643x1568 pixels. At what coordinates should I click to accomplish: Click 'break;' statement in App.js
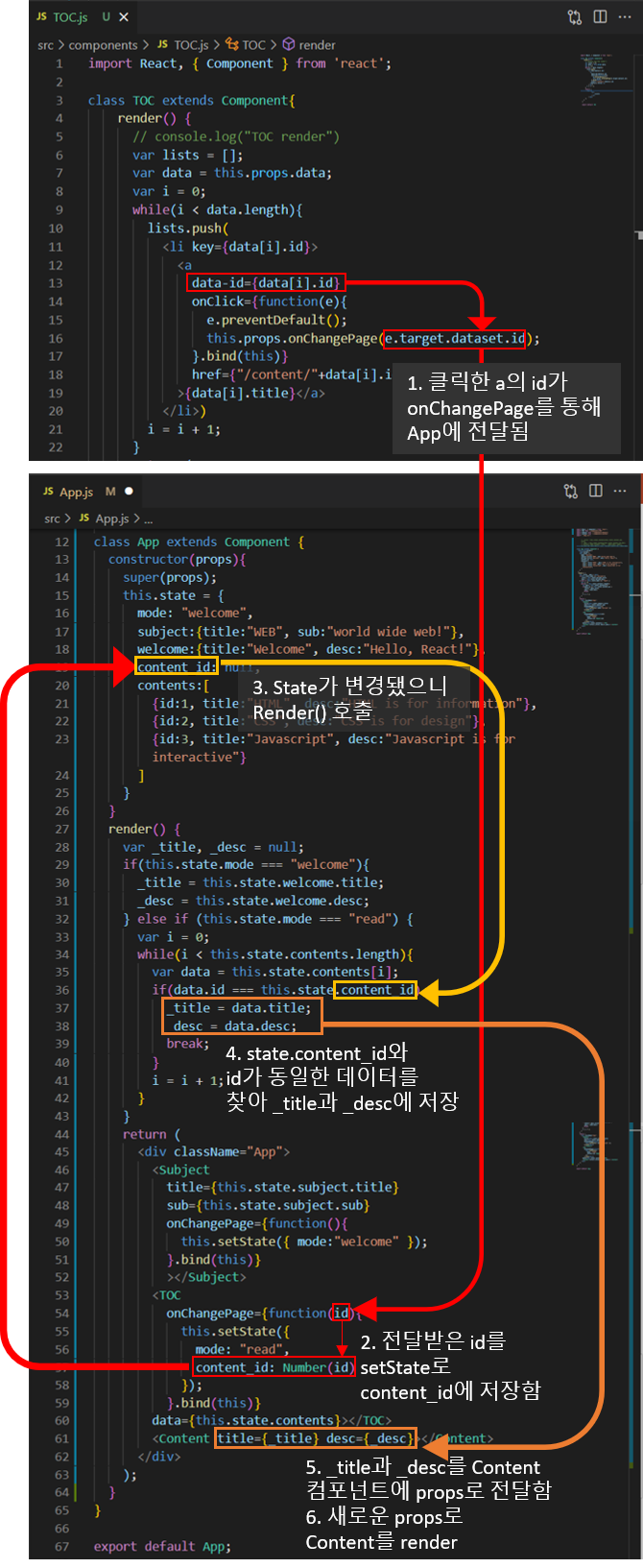tap(187, 1044)
